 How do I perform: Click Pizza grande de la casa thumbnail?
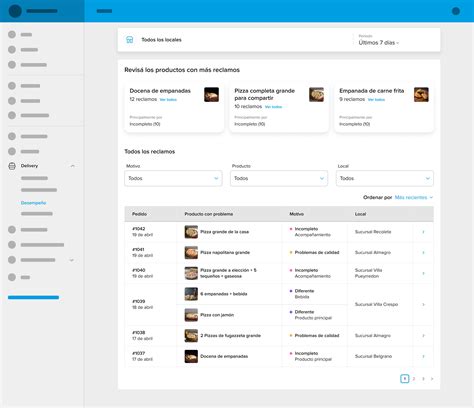(x=191, y=232)
